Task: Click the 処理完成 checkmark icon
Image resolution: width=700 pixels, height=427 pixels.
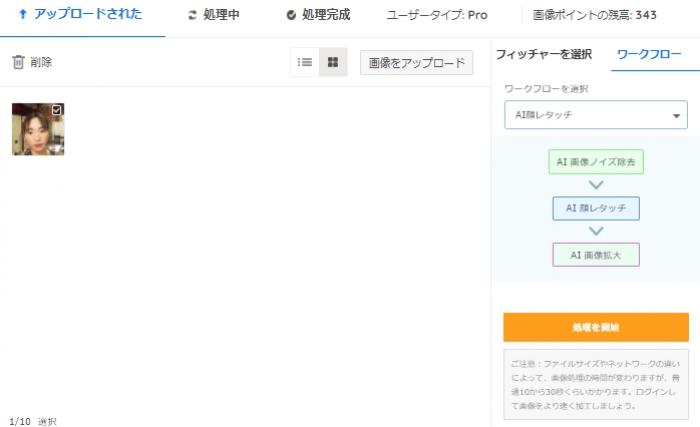Action: pyautogui.click(x=291, y=15)
